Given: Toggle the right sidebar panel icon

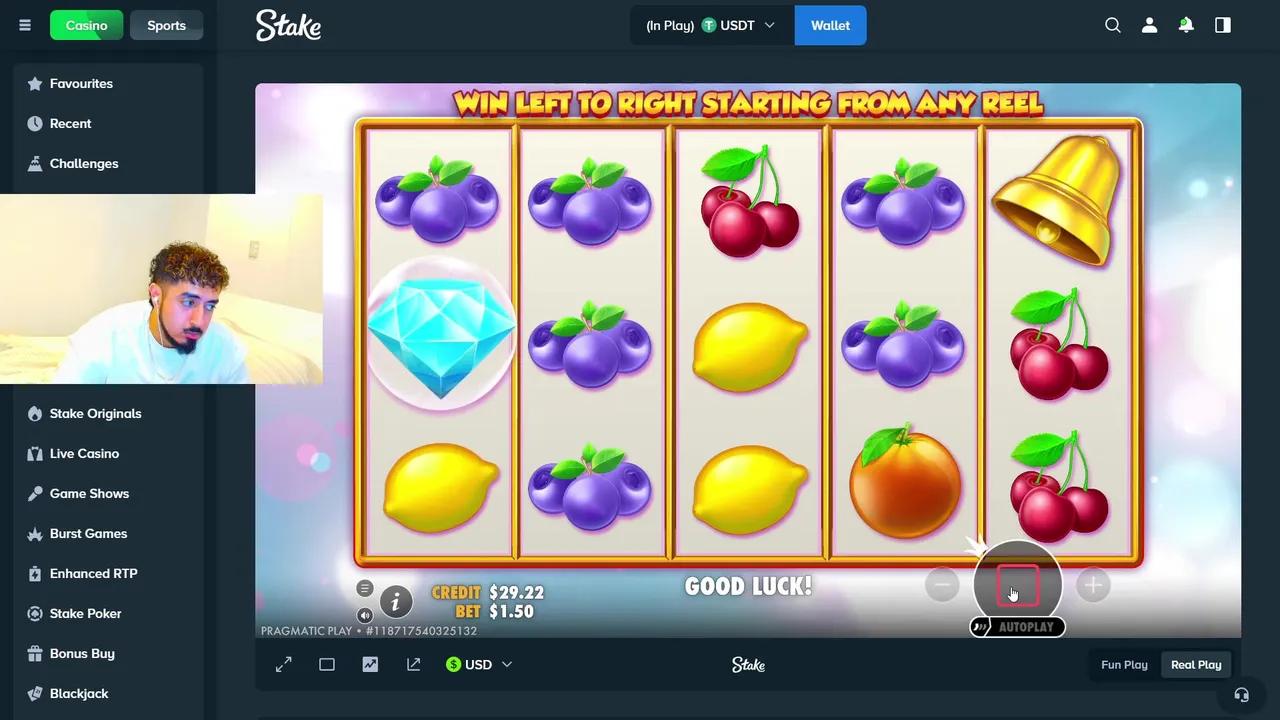Looking at the screenshot, I should click(1223, 25).
